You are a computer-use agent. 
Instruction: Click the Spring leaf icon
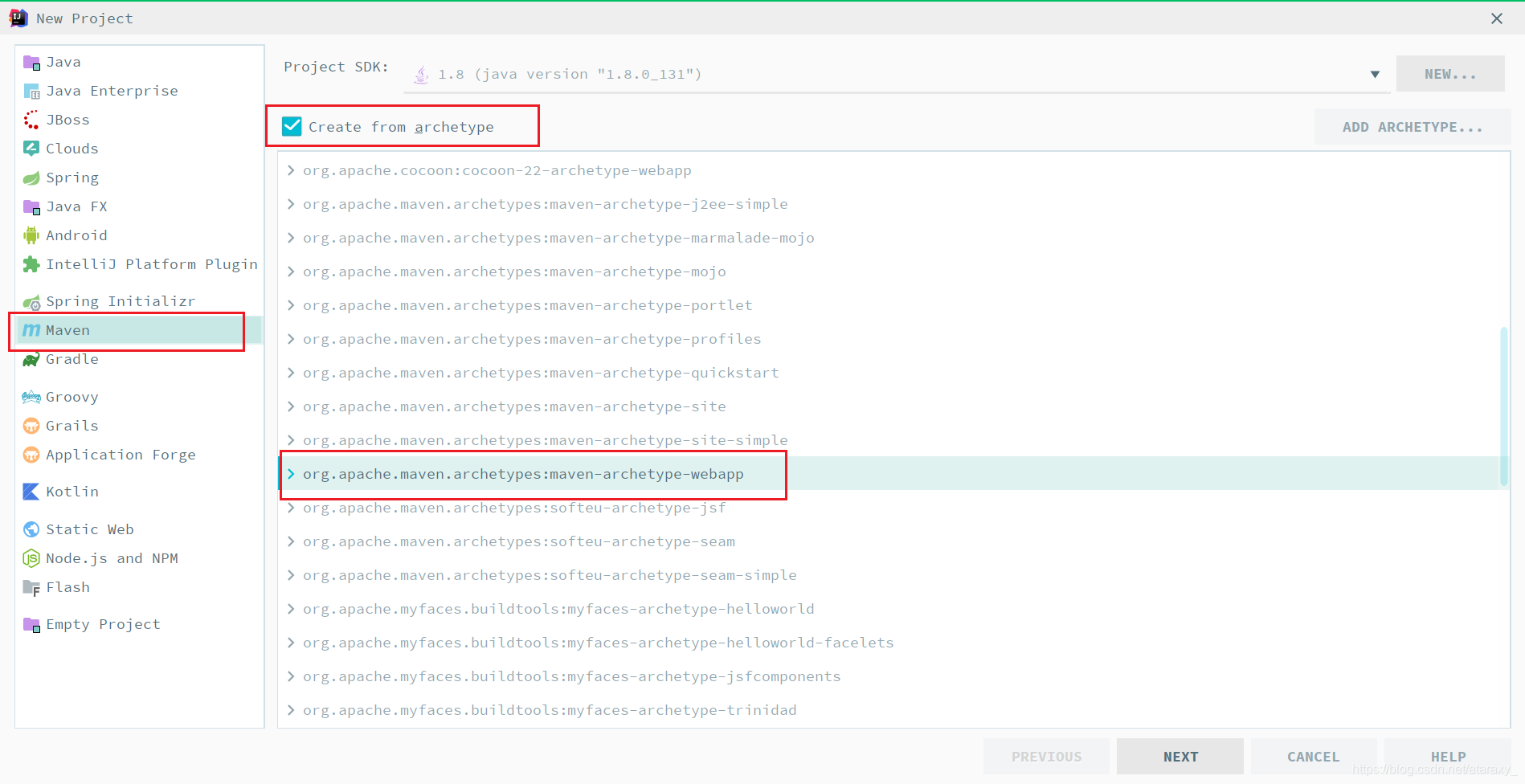31,178
